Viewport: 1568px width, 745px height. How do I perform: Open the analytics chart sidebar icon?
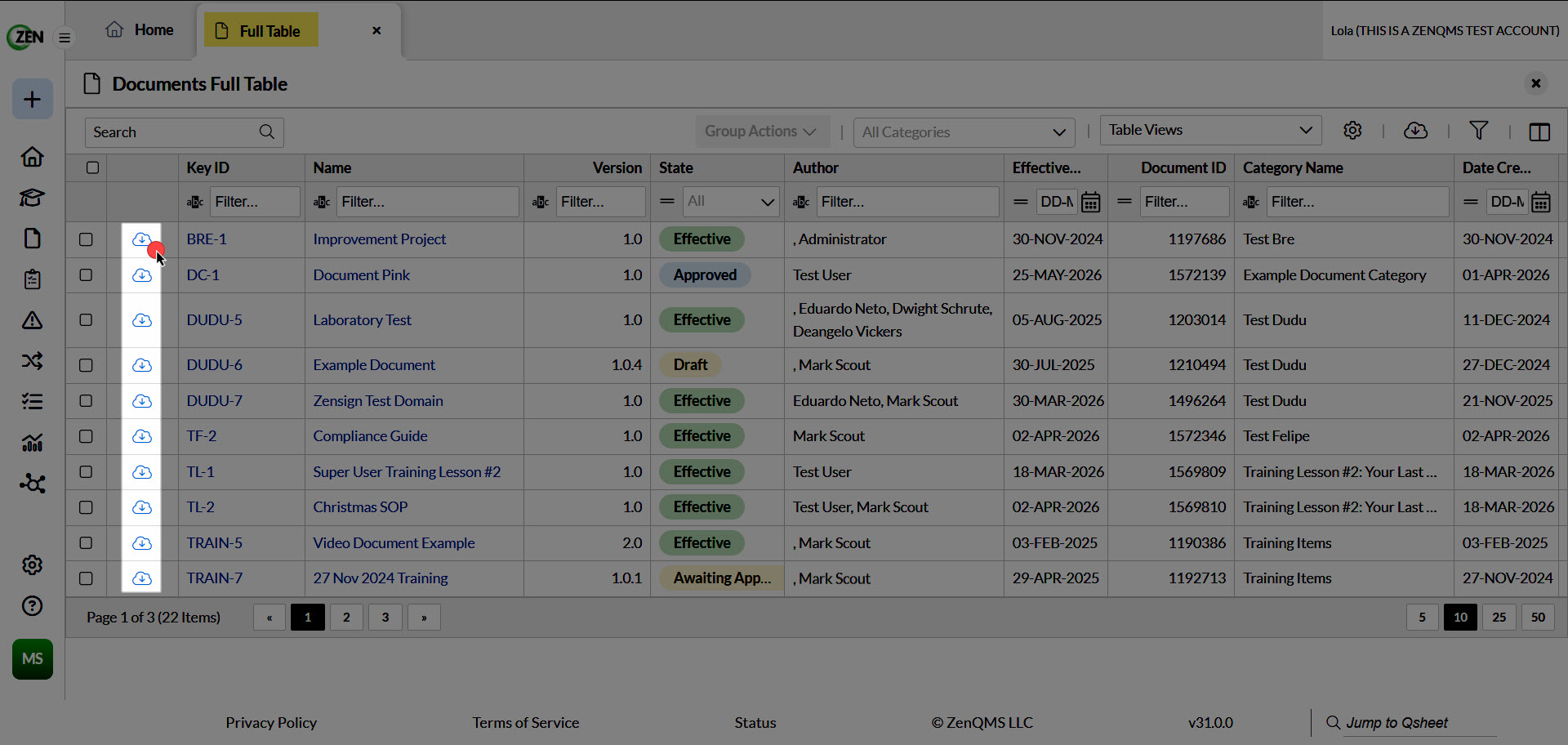click(33, 443)
